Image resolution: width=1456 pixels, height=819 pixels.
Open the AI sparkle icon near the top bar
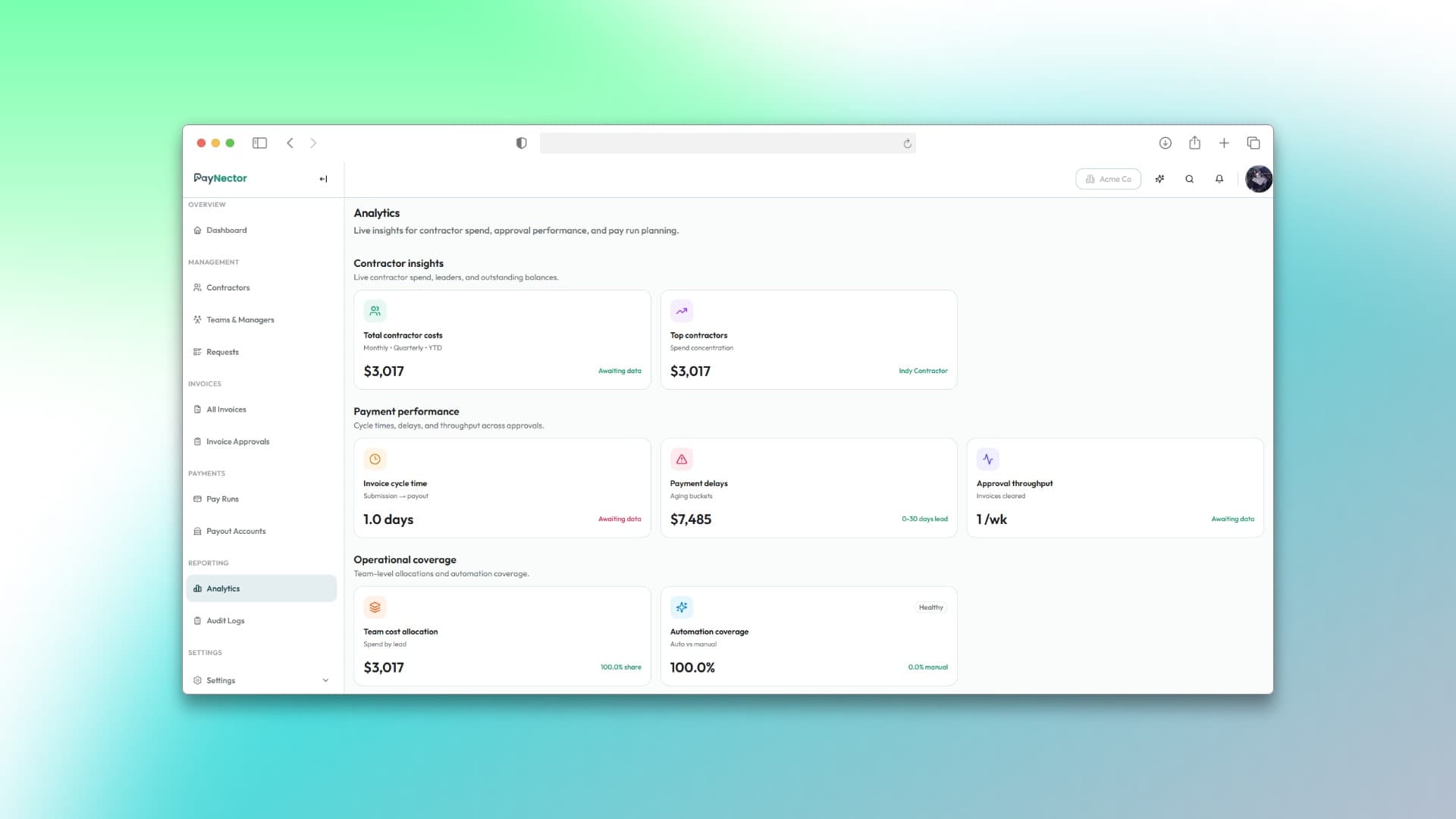click(1159, 179)
